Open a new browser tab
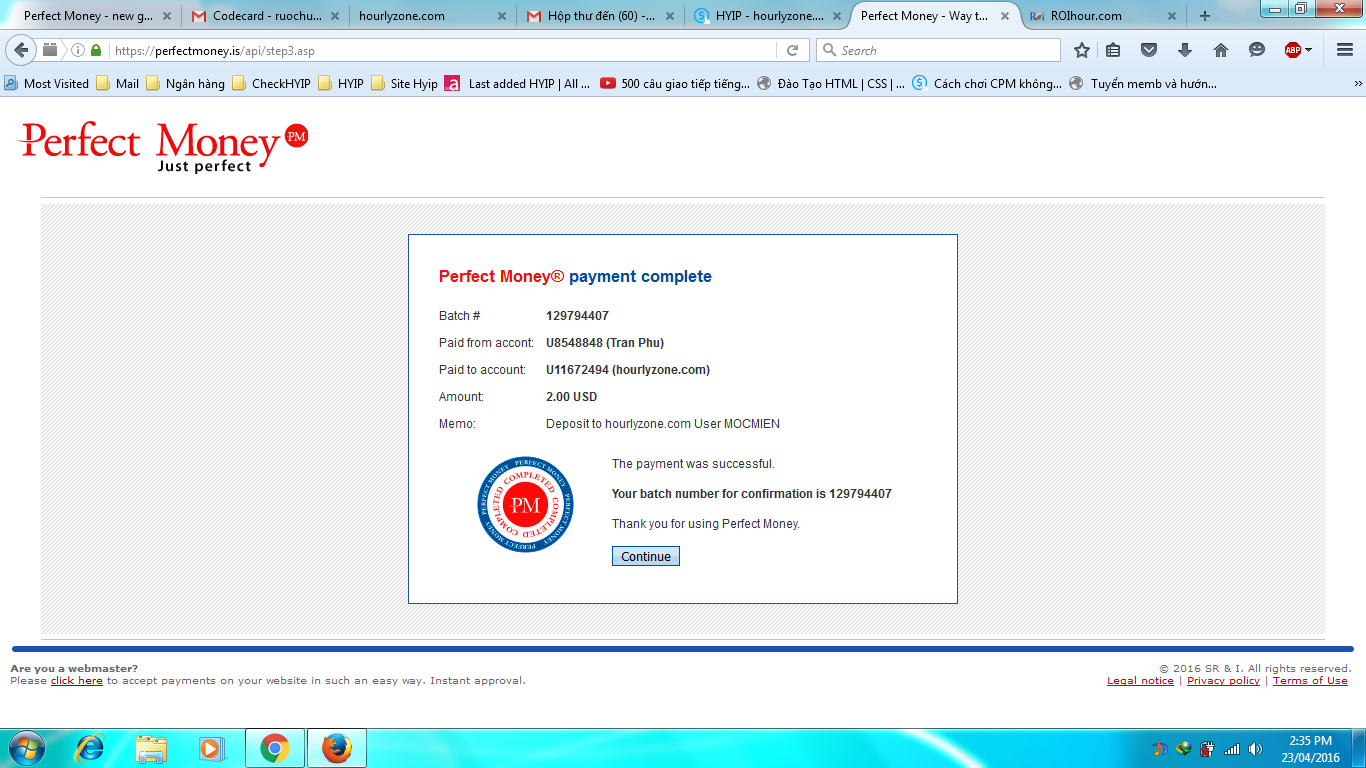Screen dimensions: 1366x768 click(x=1205, y=16)
